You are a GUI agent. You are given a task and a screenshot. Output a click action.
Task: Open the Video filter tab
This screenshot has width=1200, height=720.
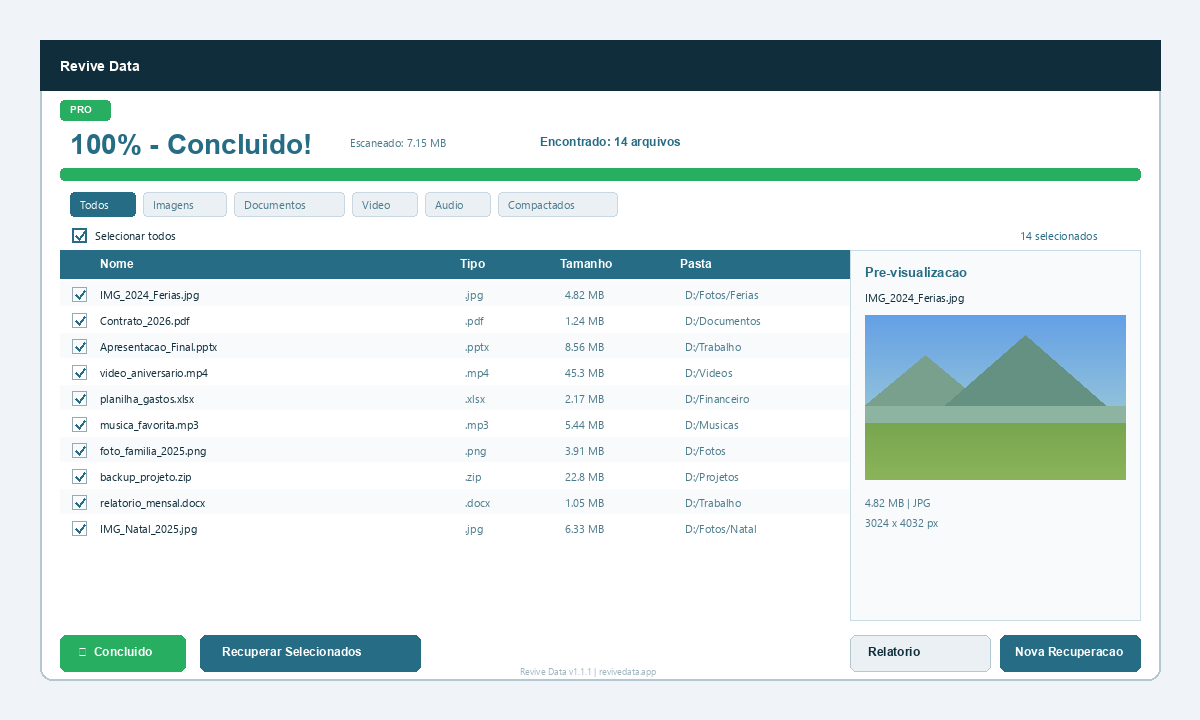pos(384,204)
